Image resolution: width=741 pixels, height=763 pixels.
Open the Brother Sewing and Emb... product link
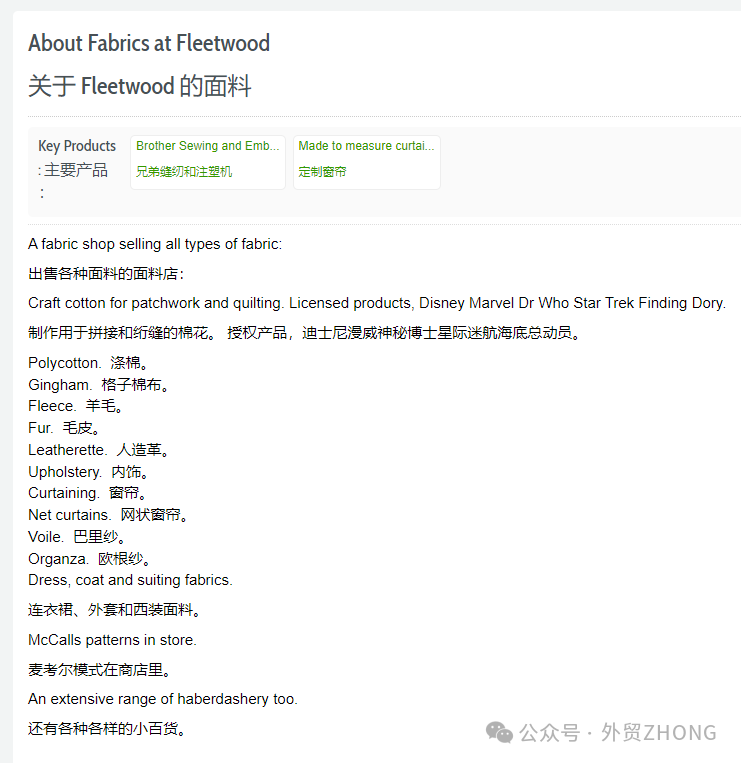point(207,146)
